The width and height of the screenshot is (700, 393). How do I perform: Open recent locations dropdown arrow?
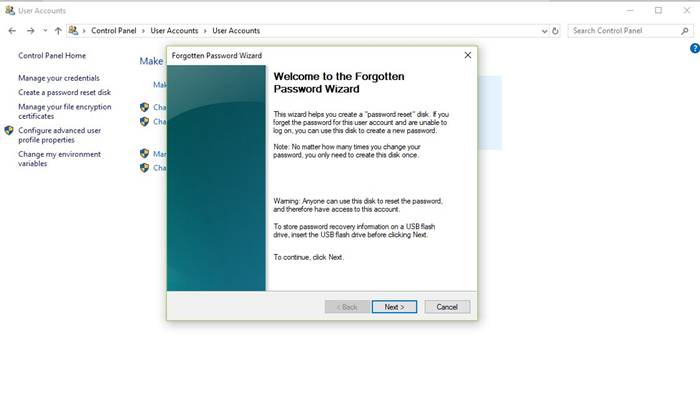45,31
